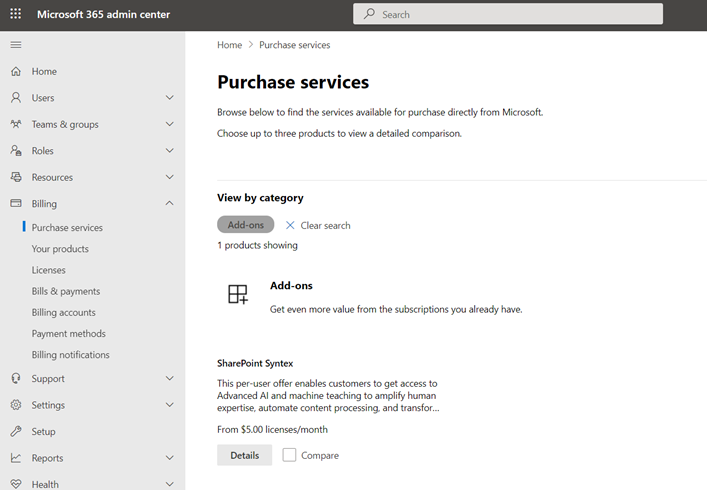Open Payment methods page
The width and height of the screenshot is (707, 490).
69,334
